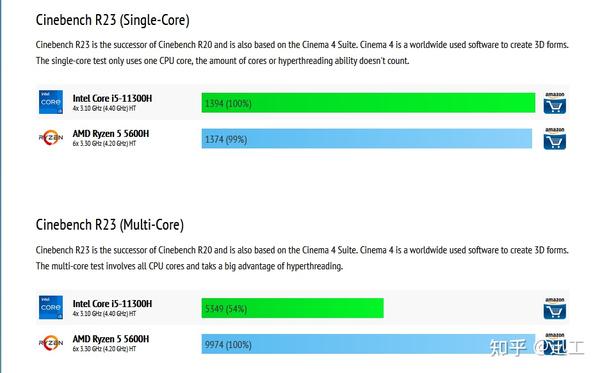Click the green 5349 (54%) score bar

(293, 308)
